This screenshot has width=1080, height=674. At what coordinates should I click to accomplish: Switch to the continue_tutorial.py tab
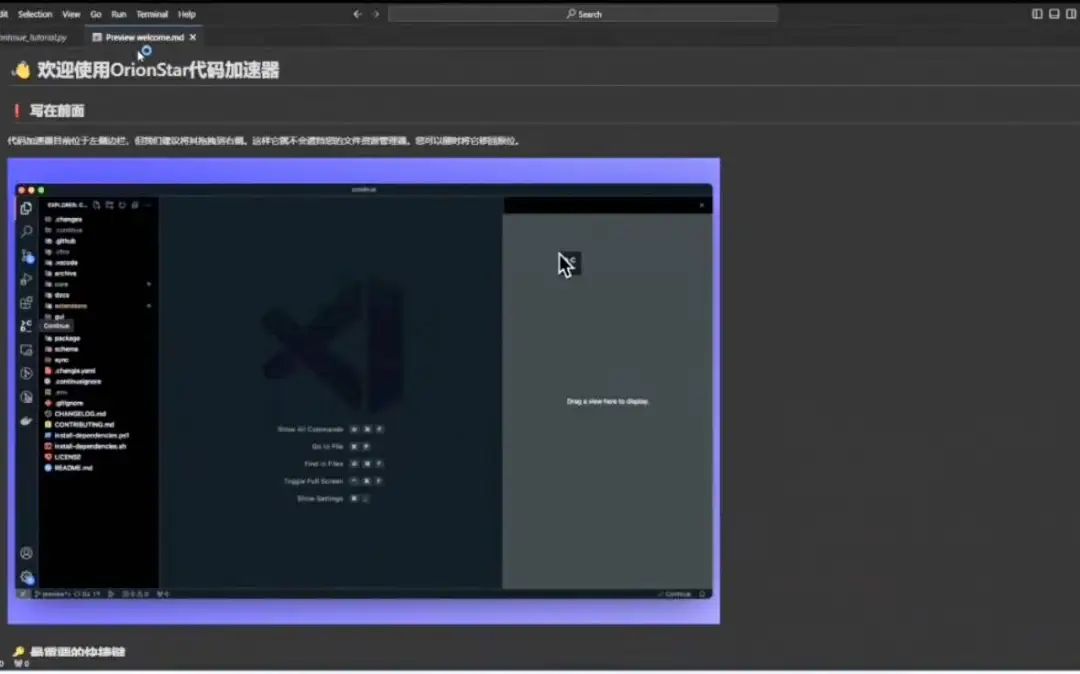coord(33,37)
